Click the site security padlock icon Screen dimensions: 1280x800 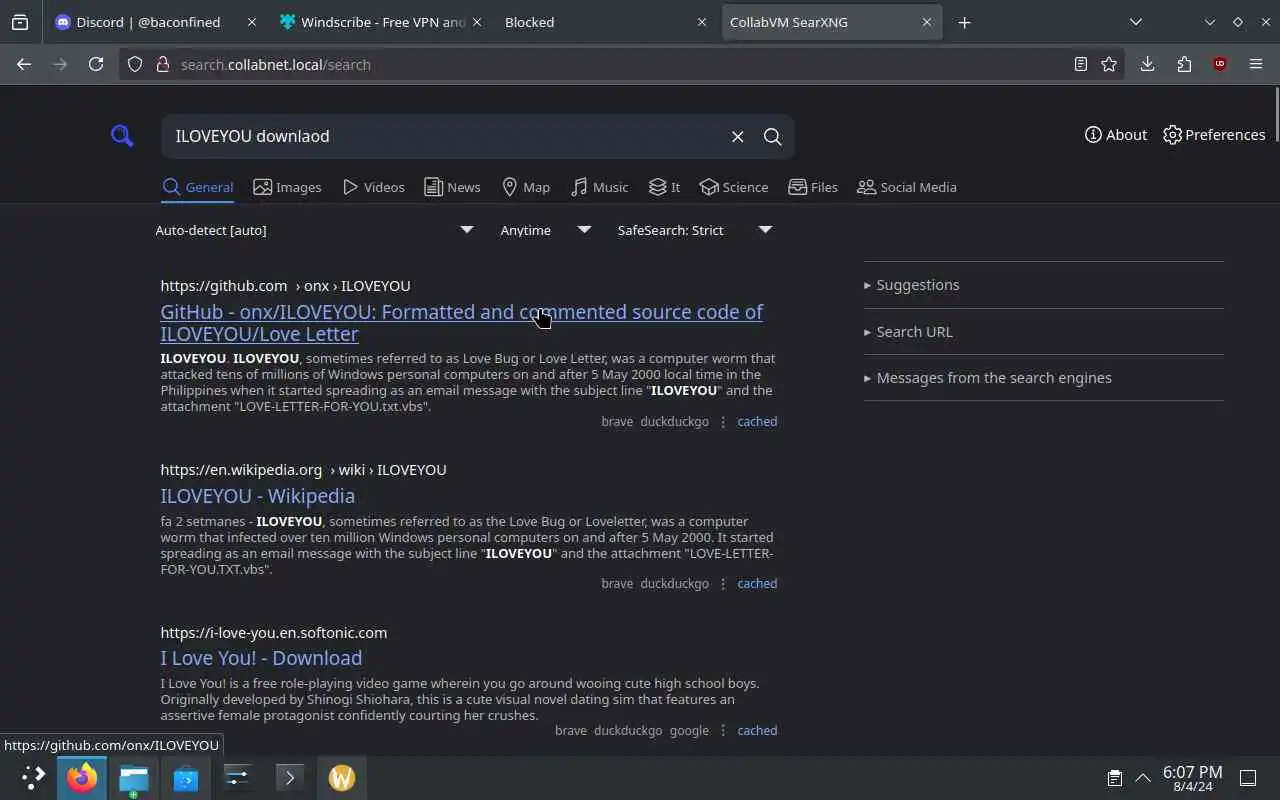162,64
